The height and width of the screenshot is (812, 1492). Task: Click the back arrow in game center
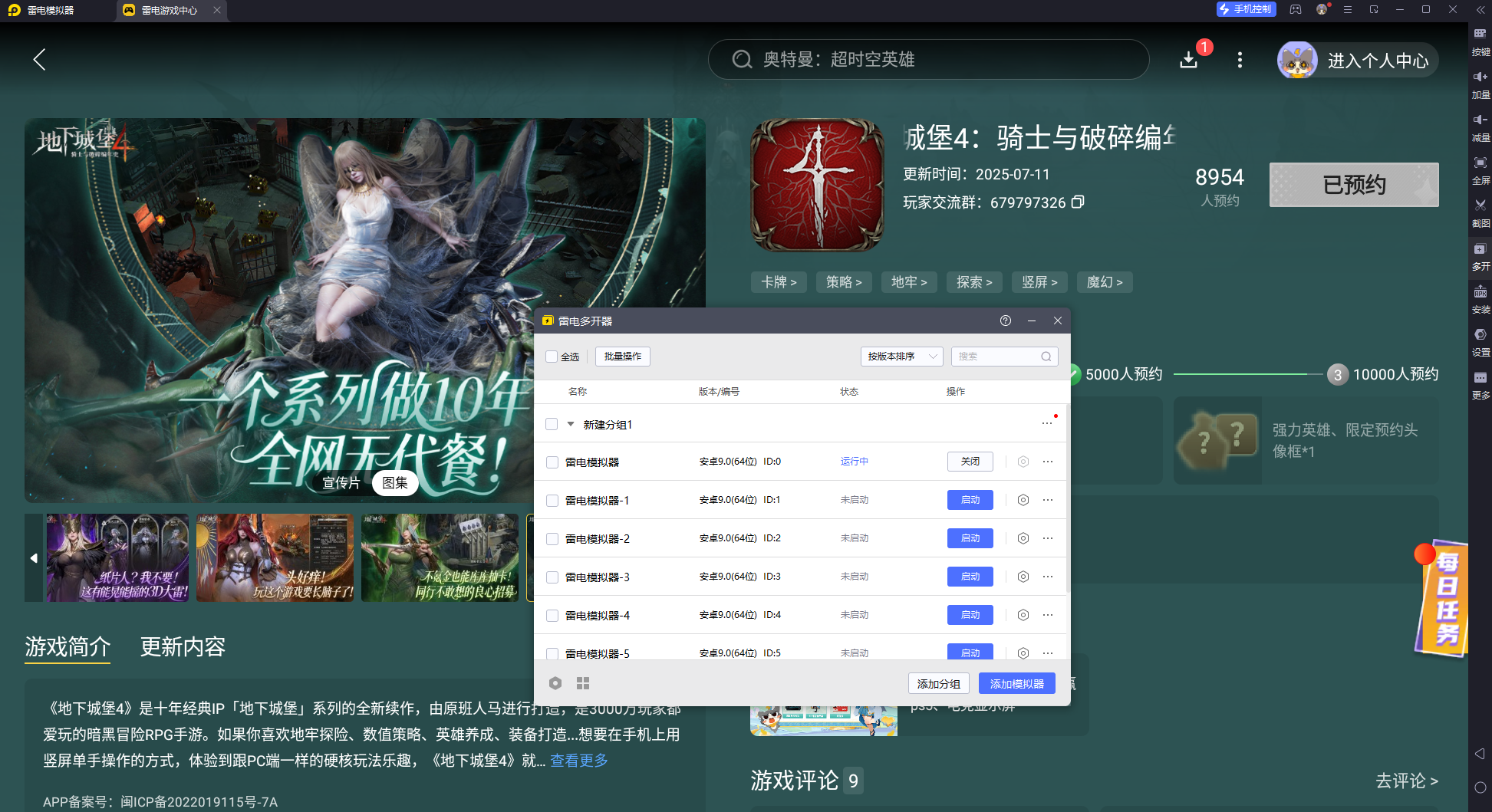pyautogui.click(x=40, y=59)
